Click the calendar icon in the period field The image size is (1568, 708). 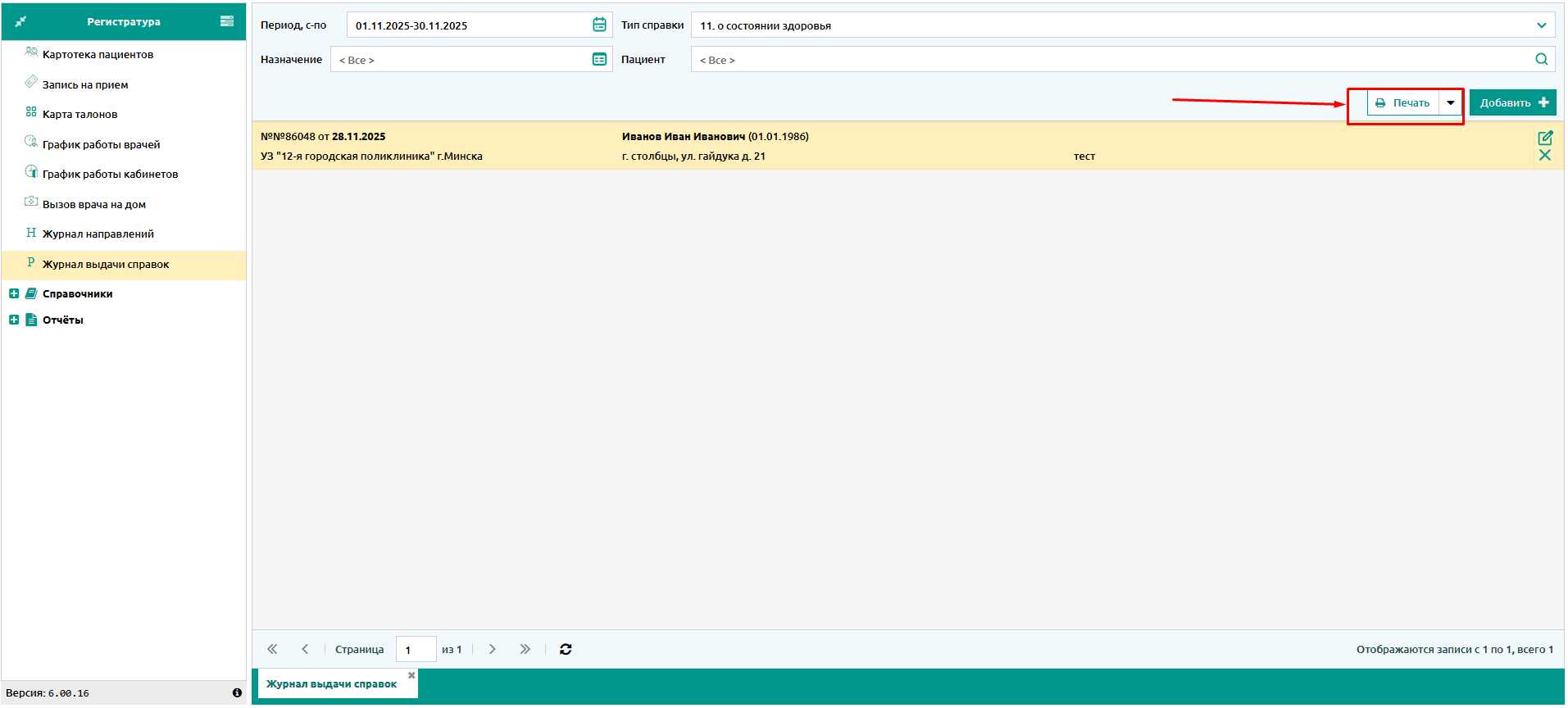599,25
